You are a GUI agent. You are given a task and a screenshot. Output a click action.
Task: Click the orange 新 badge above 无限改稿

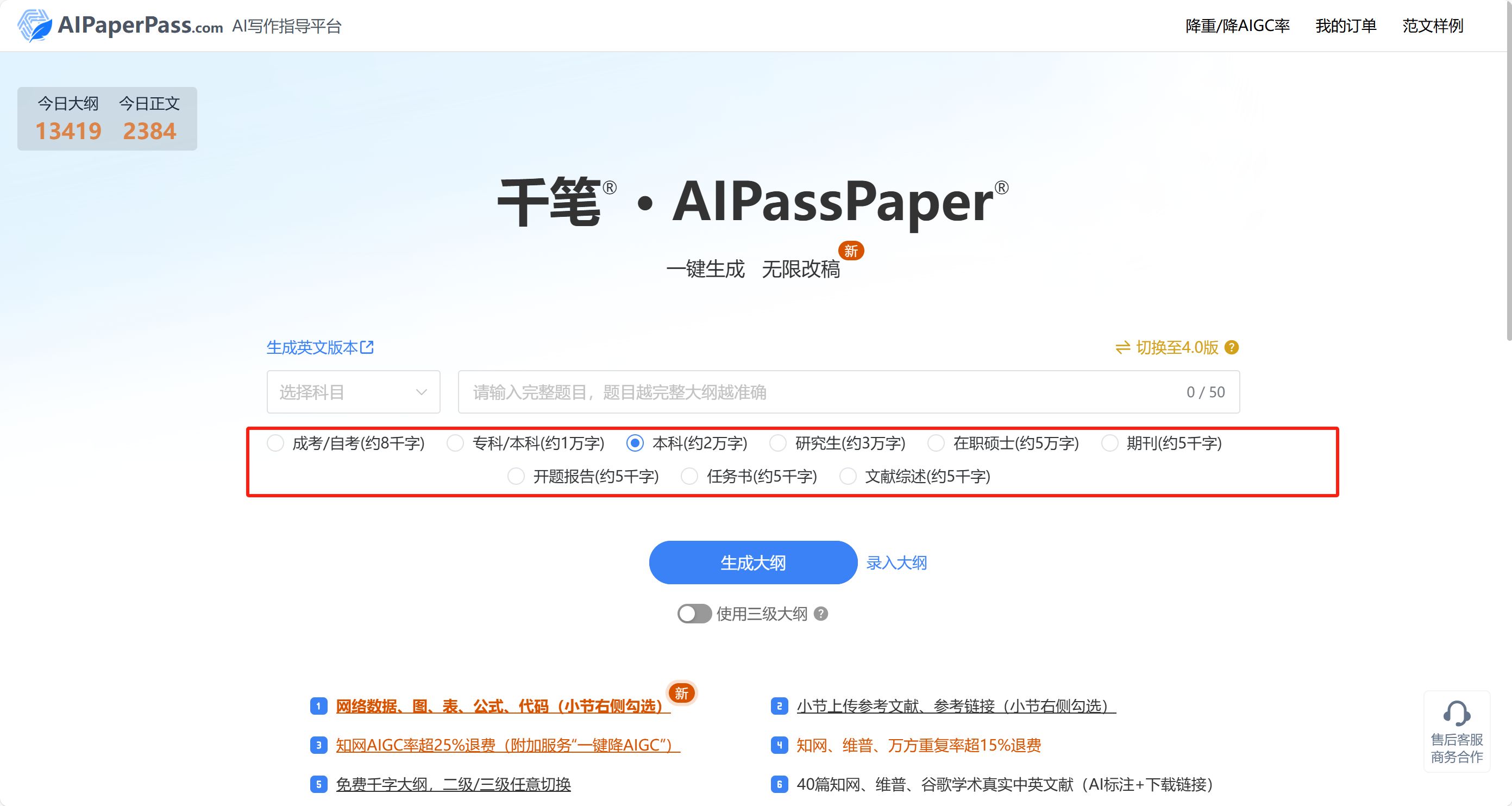point(851,251)
